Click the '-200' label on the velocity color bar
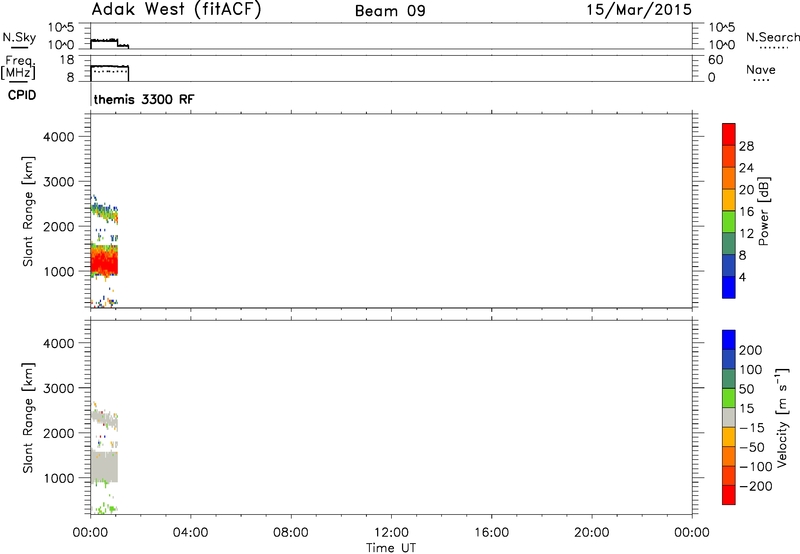This screenshot has width=800, height=554. tap(756, 486)
